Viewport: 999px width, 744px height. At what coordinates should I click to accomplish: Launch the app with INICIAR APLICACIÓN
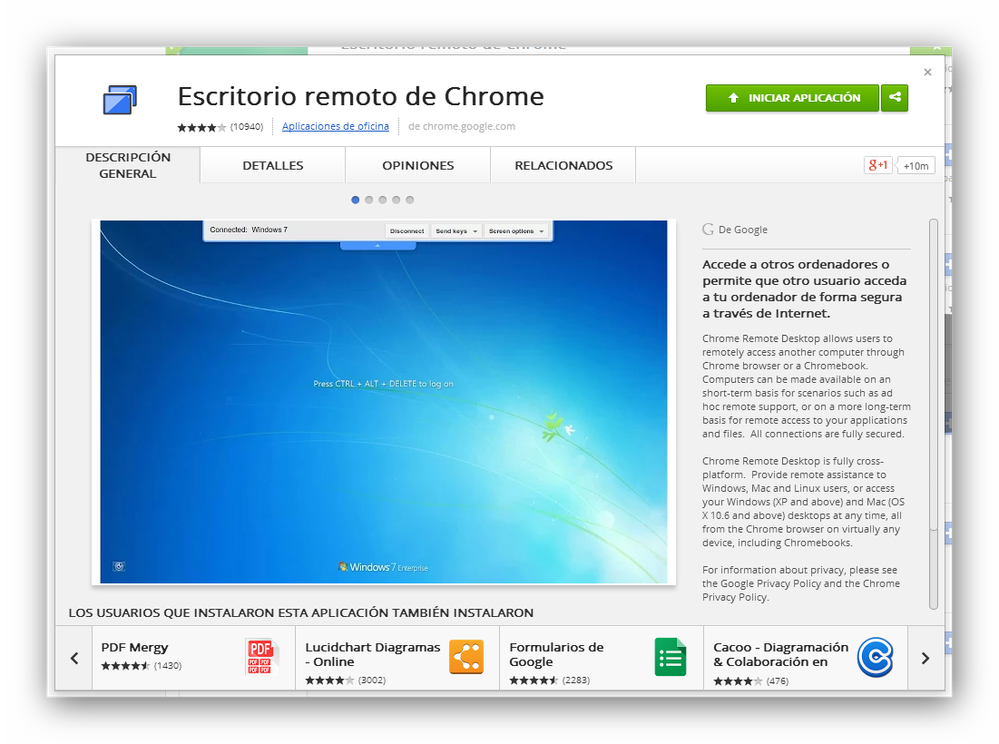click(791, 98)
